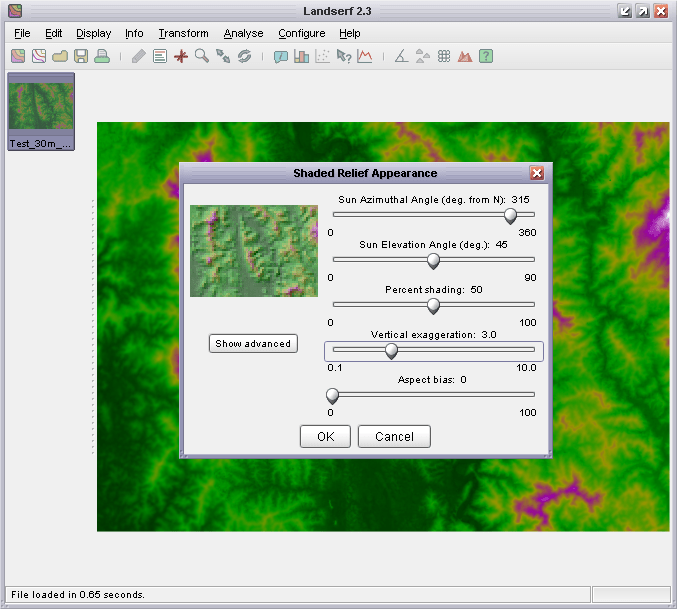677x609 pixels.
Task: Open the Edit menu
Action: point(54,33)
